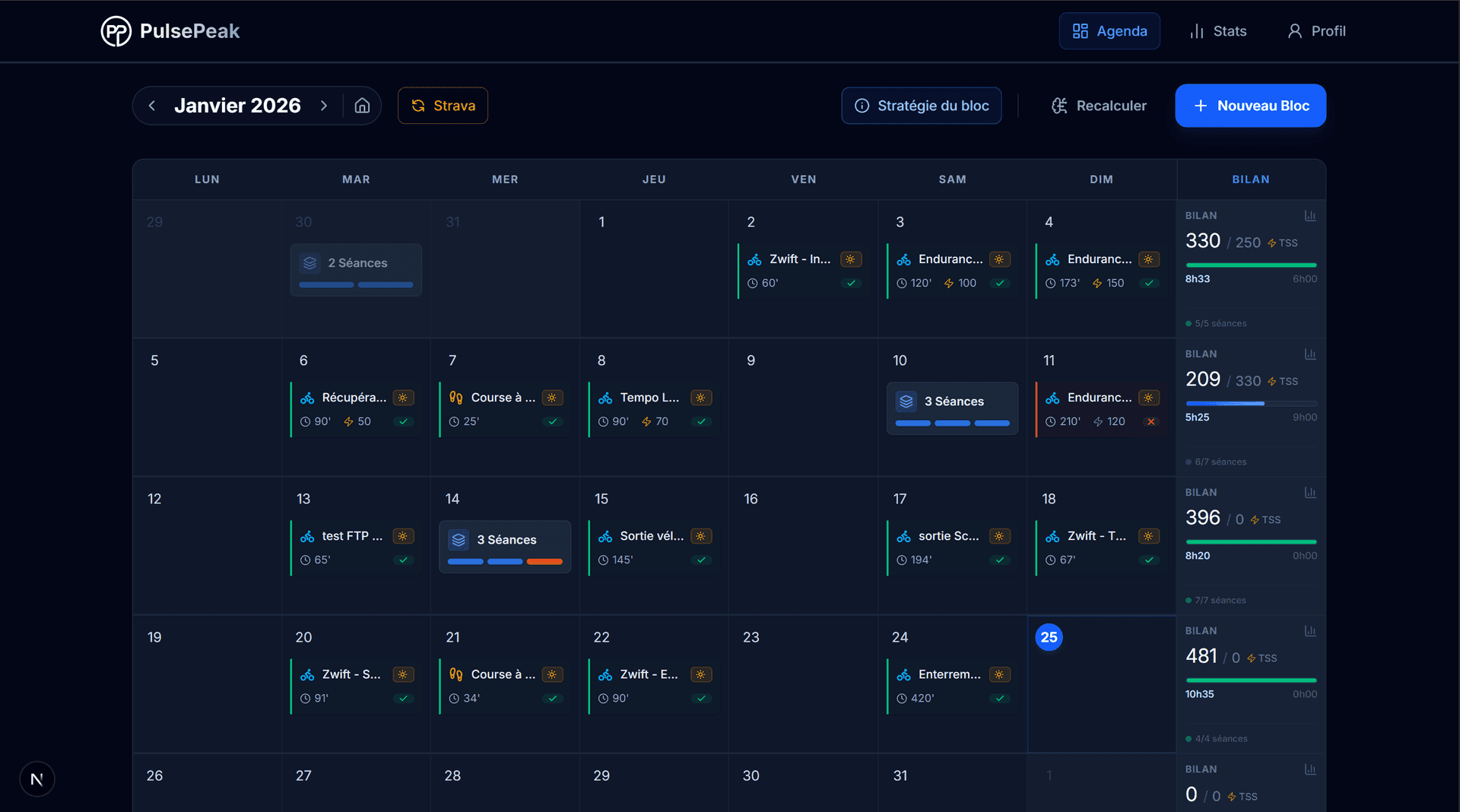Go to next month with the right chevron
This screenshot has height=812, width=1460.
324,106
